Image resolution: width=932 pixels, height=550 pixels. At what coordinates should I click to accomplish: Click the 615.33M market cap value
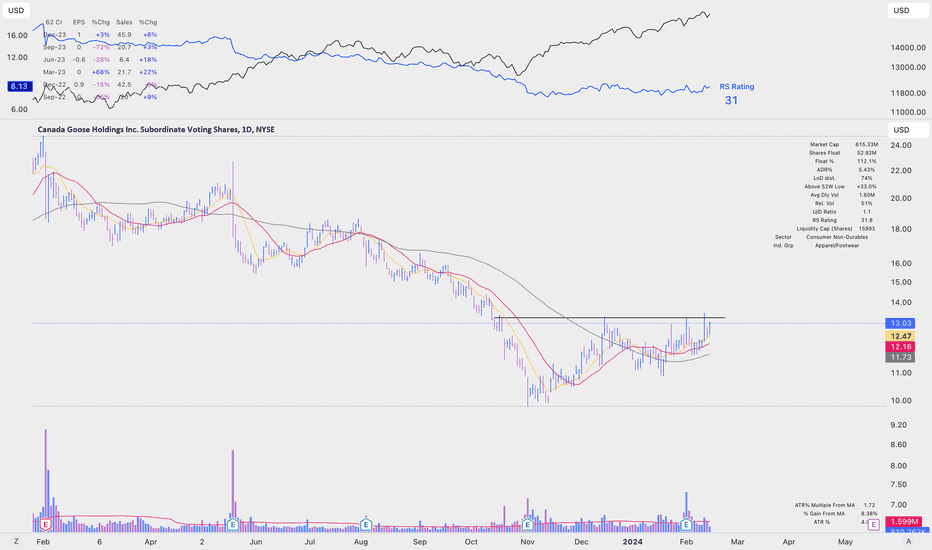pyautogui.click(x=867, y=144)
